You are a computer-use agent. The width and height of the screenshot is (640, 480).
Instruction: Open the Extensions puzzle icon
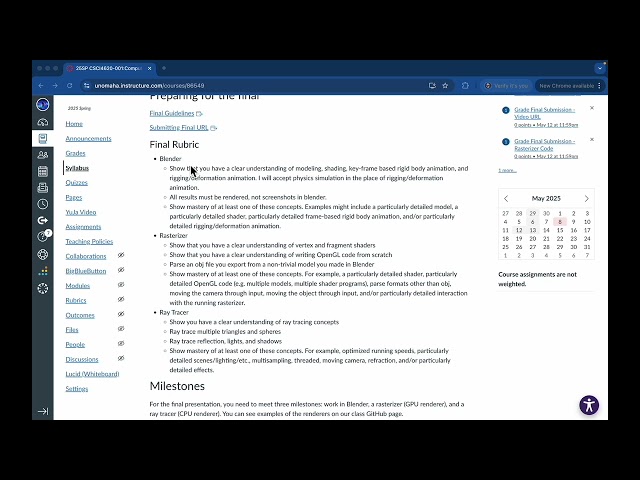(465, 86)
